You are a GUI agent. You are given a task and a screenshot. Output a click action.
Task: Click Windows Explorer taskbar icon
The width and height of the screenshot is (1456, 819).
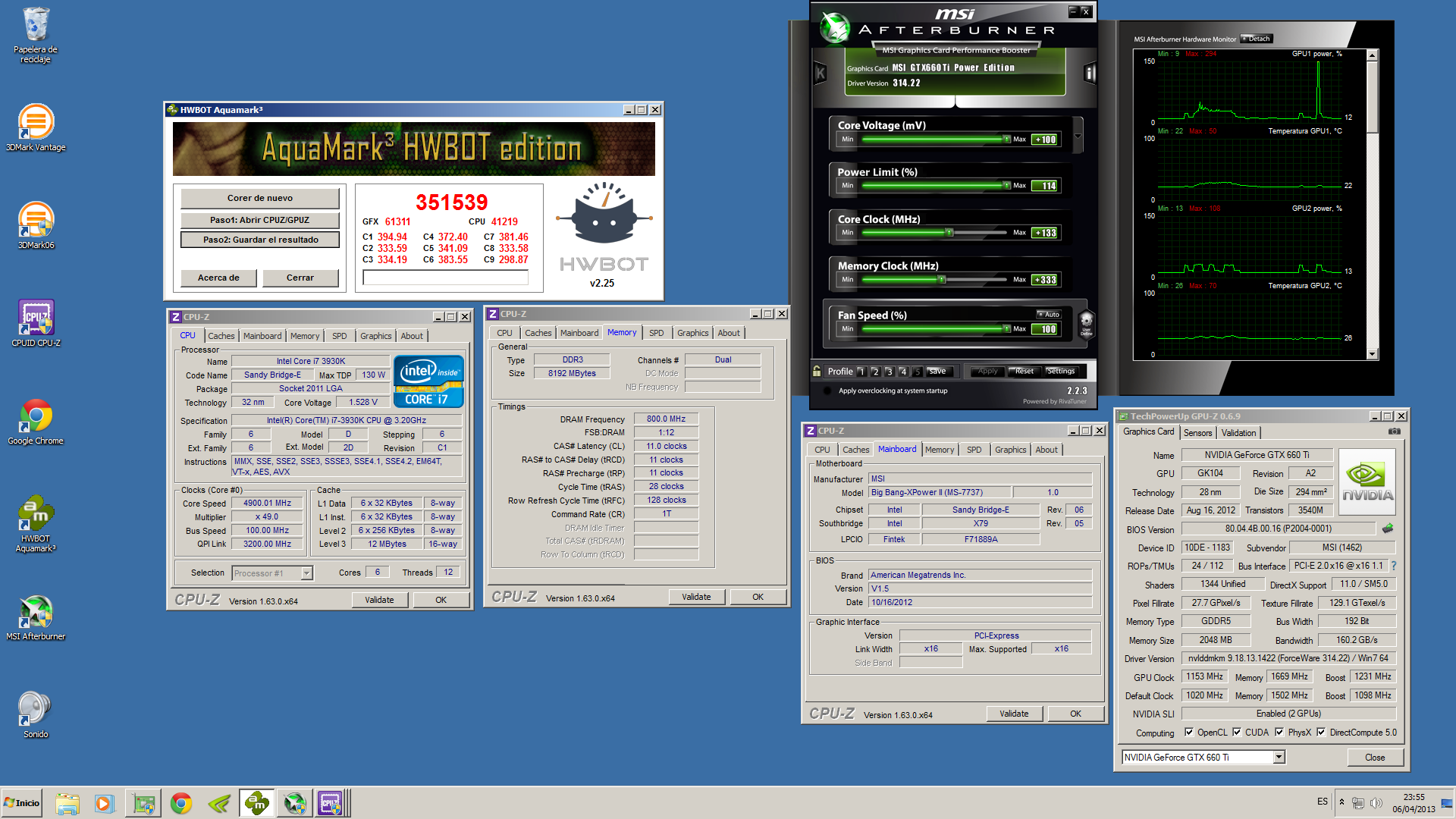point(67,803)
